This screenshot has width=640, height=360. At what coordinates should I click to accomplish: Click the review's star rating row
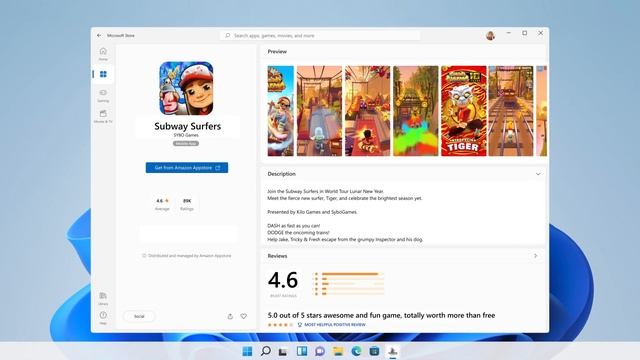280,325
